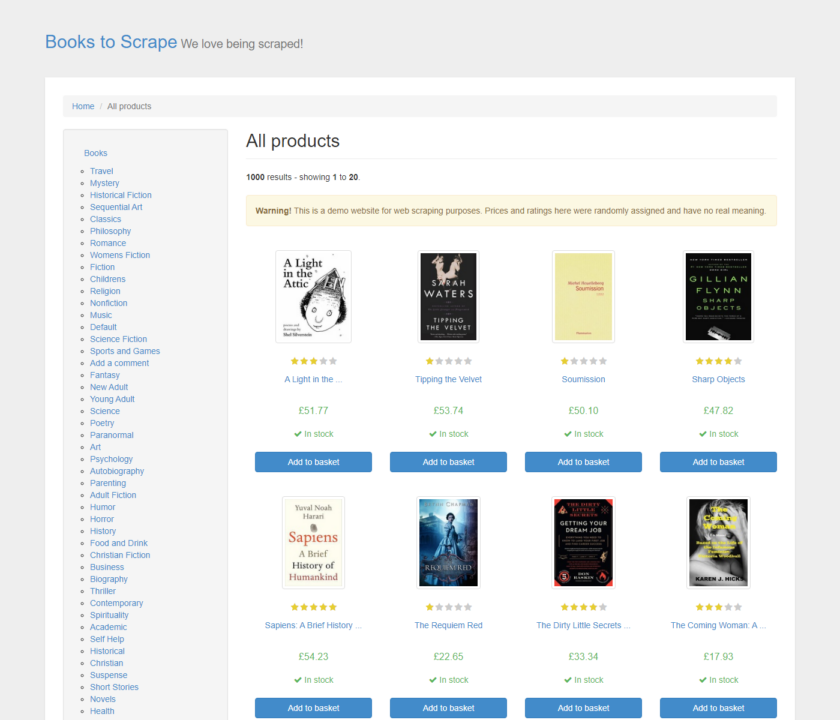
Task: Click the star rating under Sharp Objects
Action: (x=717, y=360)
